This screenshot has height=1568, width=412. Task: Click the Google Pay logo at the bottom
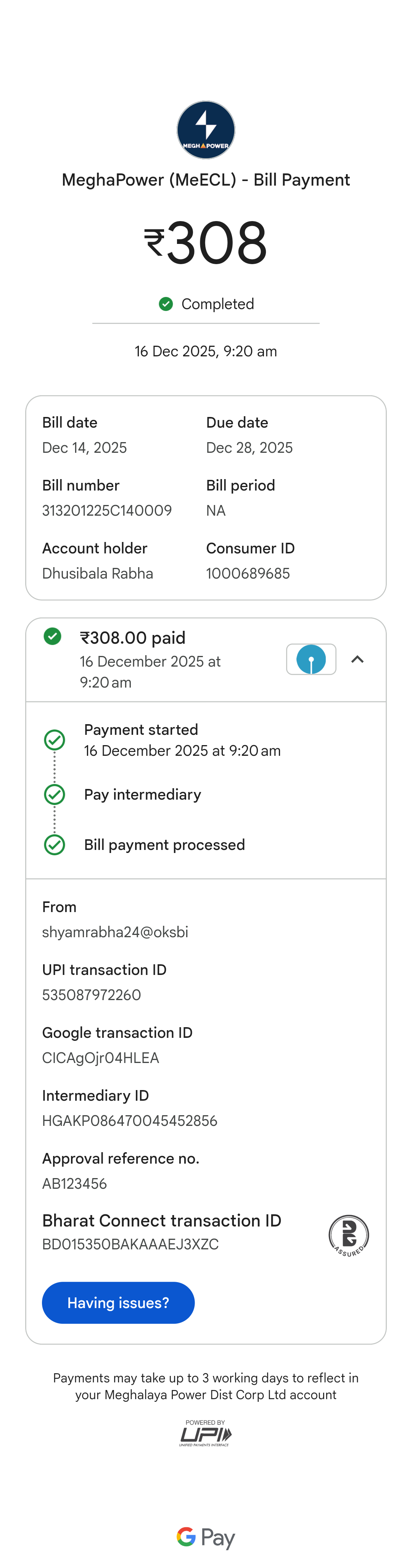pos(206,1538)
